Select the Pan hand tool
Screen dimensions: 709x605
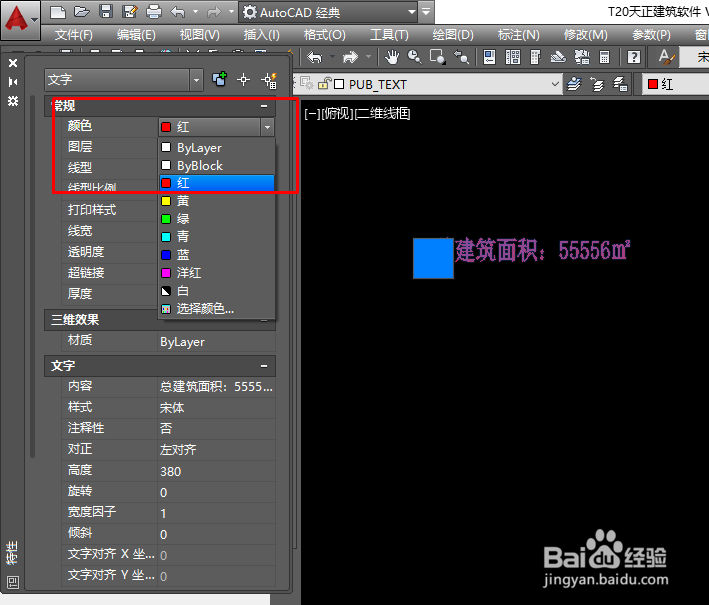(392, 57)
